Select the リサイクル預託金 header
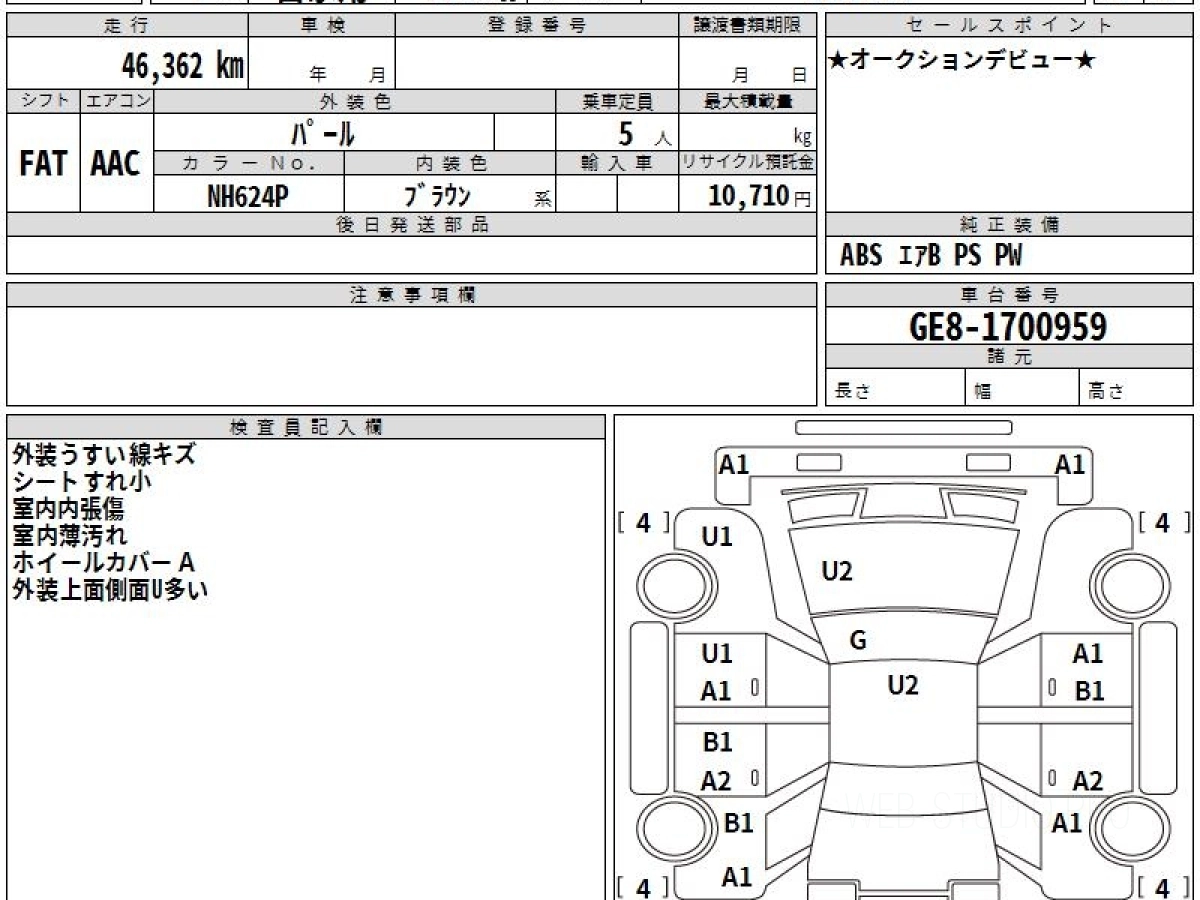1200x900 pixels. click(x=748, y=163)
